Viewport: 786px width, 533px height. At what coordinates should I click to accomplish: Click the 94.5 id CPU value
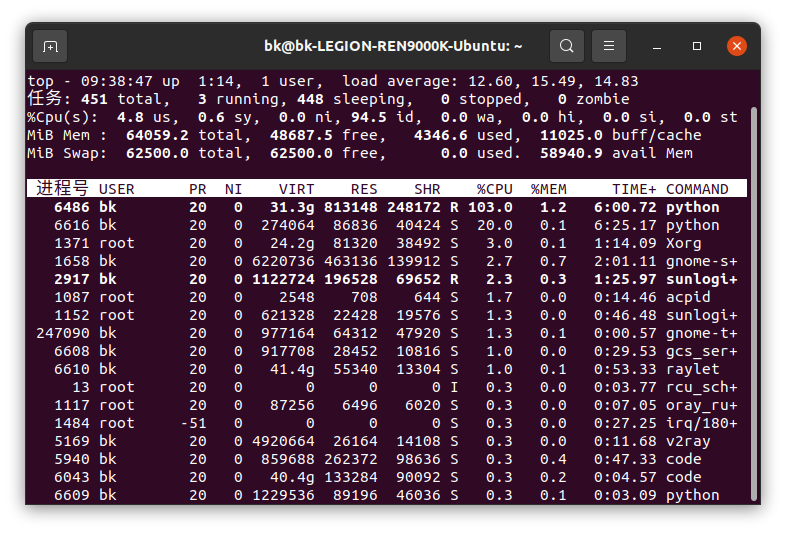(x=368, y=117)
